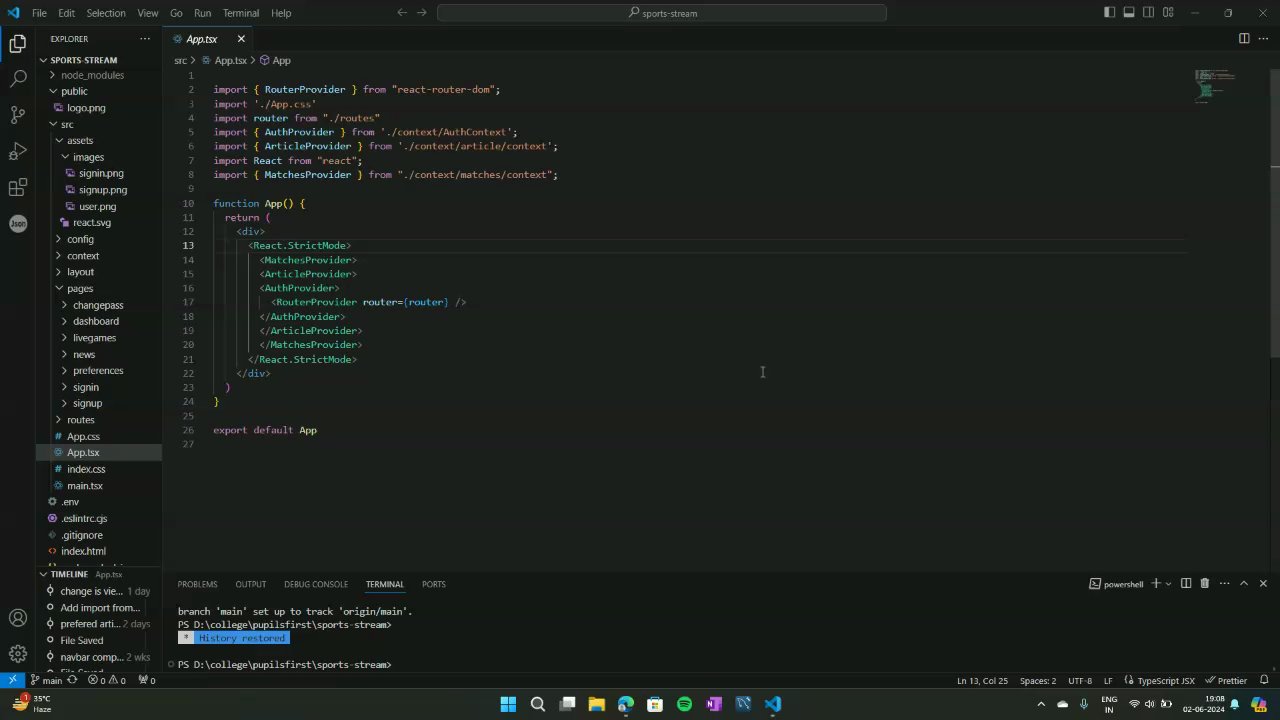The width and height of the screenshot is (1280, 720).
Task: Toggle the bottom panel visibility
Action: (1129, 13)
